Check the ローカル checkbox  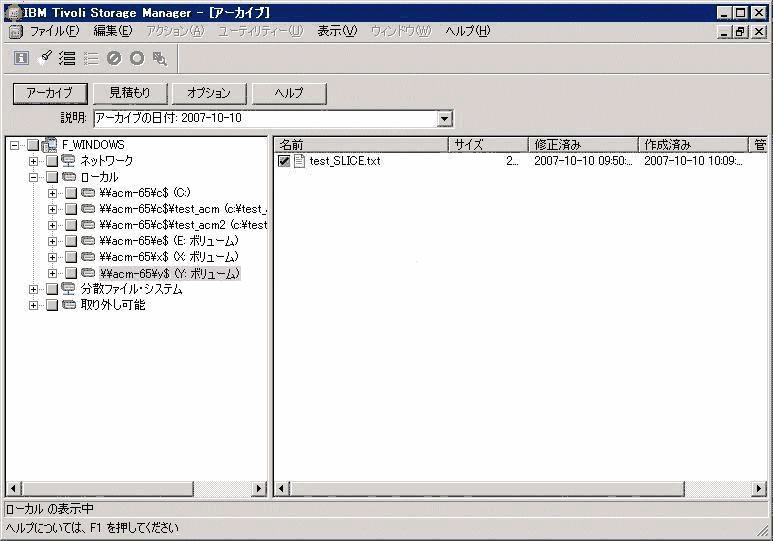click(x=52, y=177)
